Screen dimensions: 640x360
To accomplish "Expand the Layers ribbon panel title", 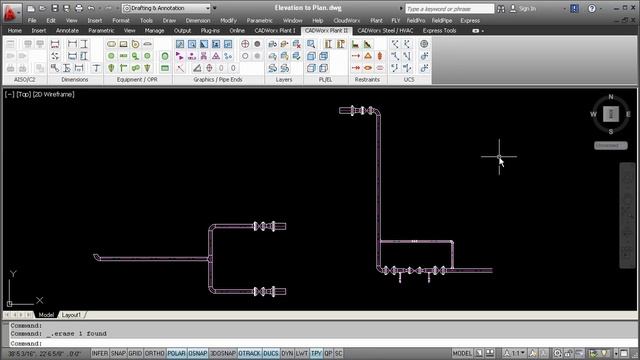I will pyautogui.click(x=284, y=80).
